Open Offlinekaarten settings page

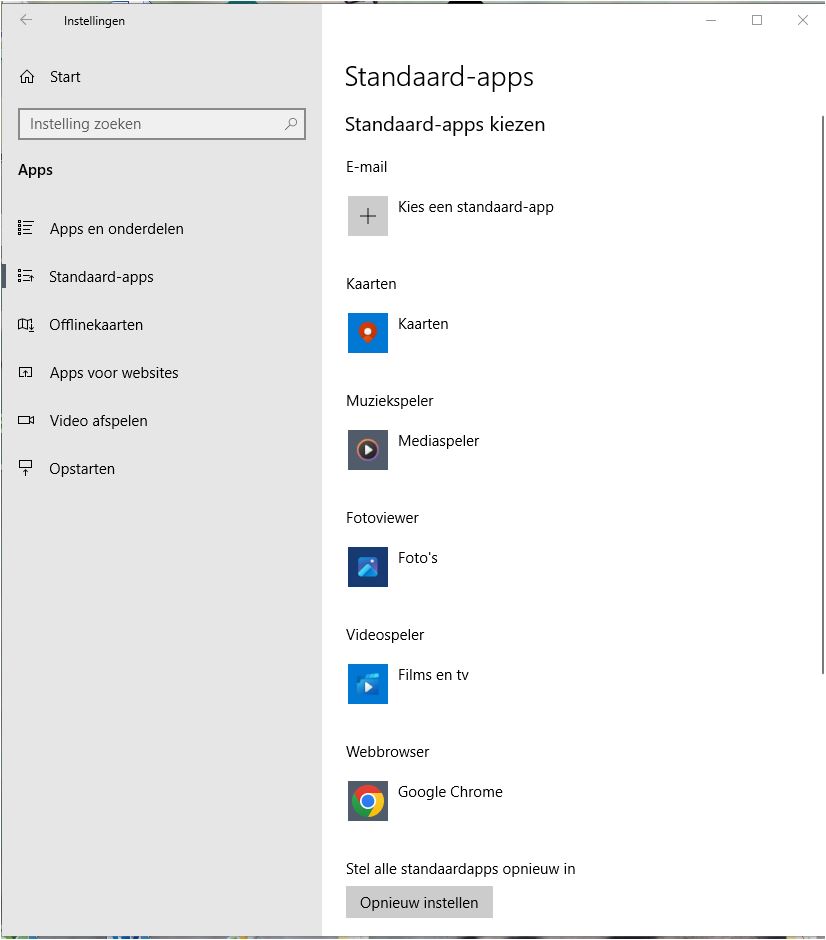pos(96,325)
